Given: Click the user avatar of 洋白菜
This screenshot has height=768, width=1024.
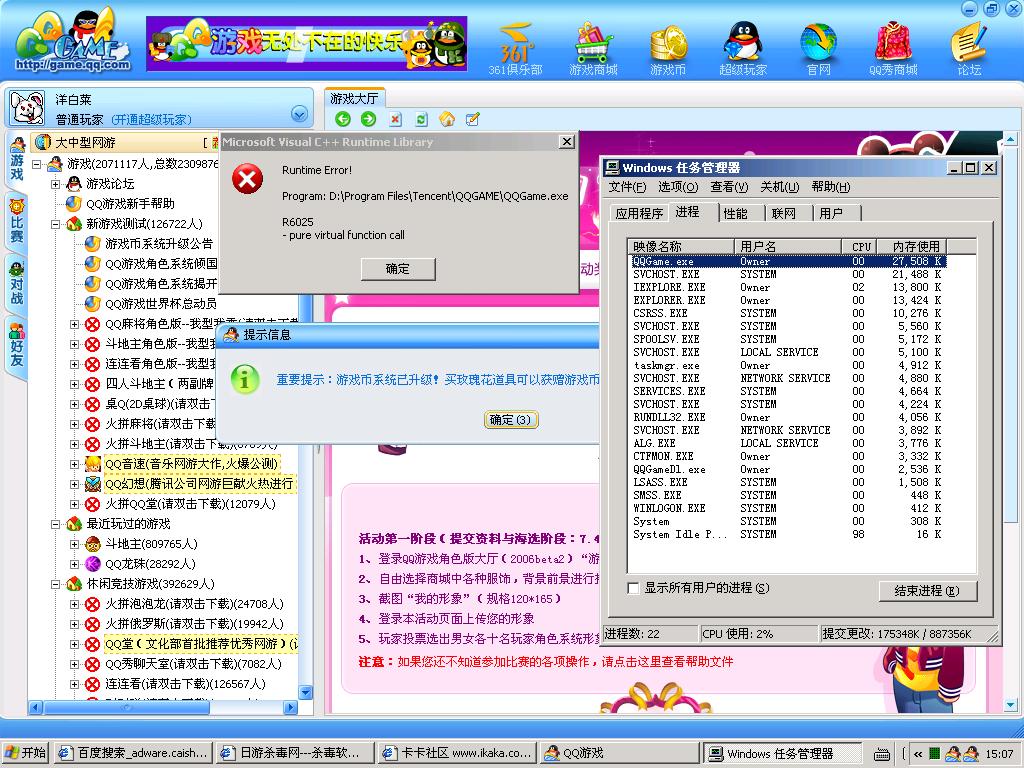Looking at the screenshot, I should [28, 108].
